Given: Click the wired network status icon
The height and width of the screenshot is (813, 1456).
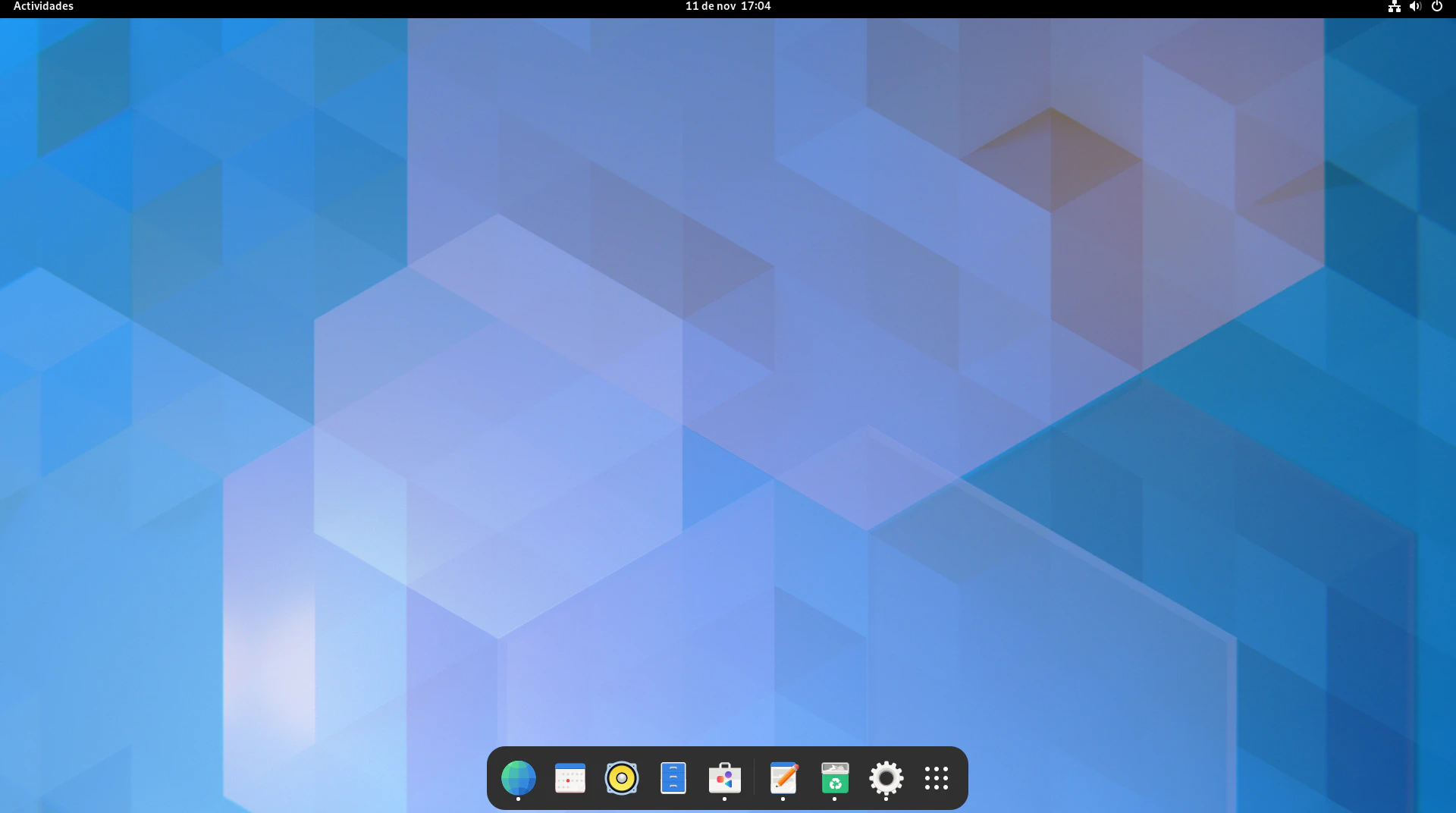Looking at the screenshot, I should pos(1394,7).
